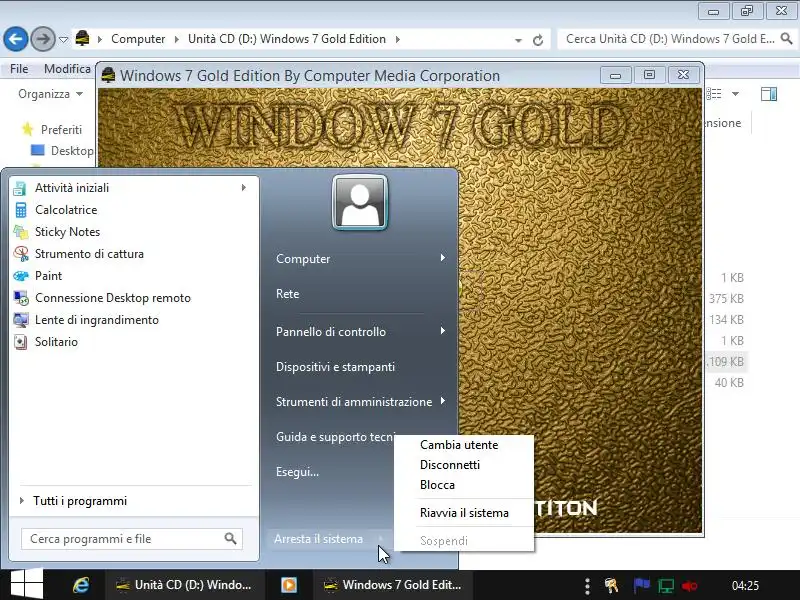Click the Start menu search magnifier icon
The width and height of the screenshot is (800, 600).
point(230,538)
